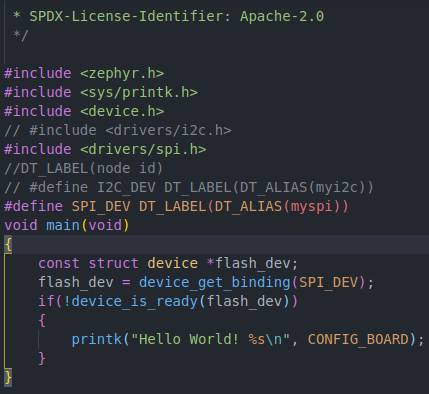The image size is (429, 394).
Task: Click the device_get_binding function call
Action: point(215,283)
